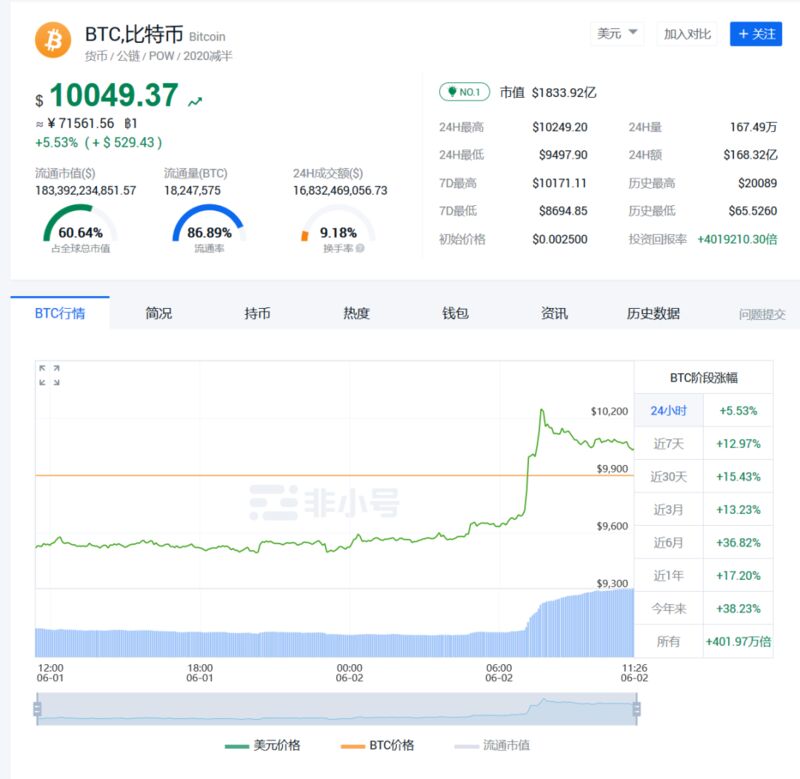
Task: Open the 美元 currency dropdown
Action: point(617,34)
